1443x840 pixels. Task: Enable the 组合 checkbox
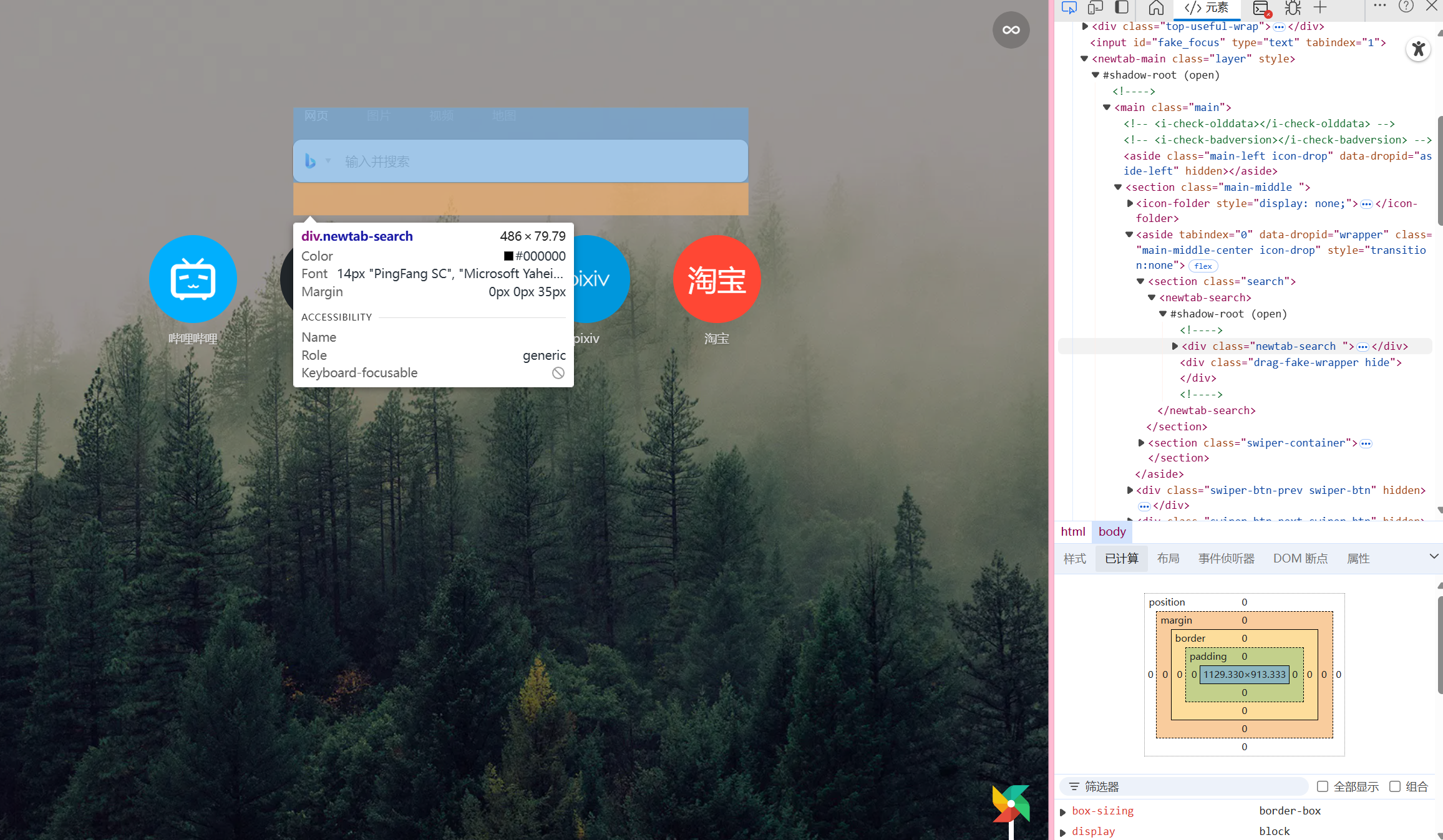click(x=1395, y=786)
